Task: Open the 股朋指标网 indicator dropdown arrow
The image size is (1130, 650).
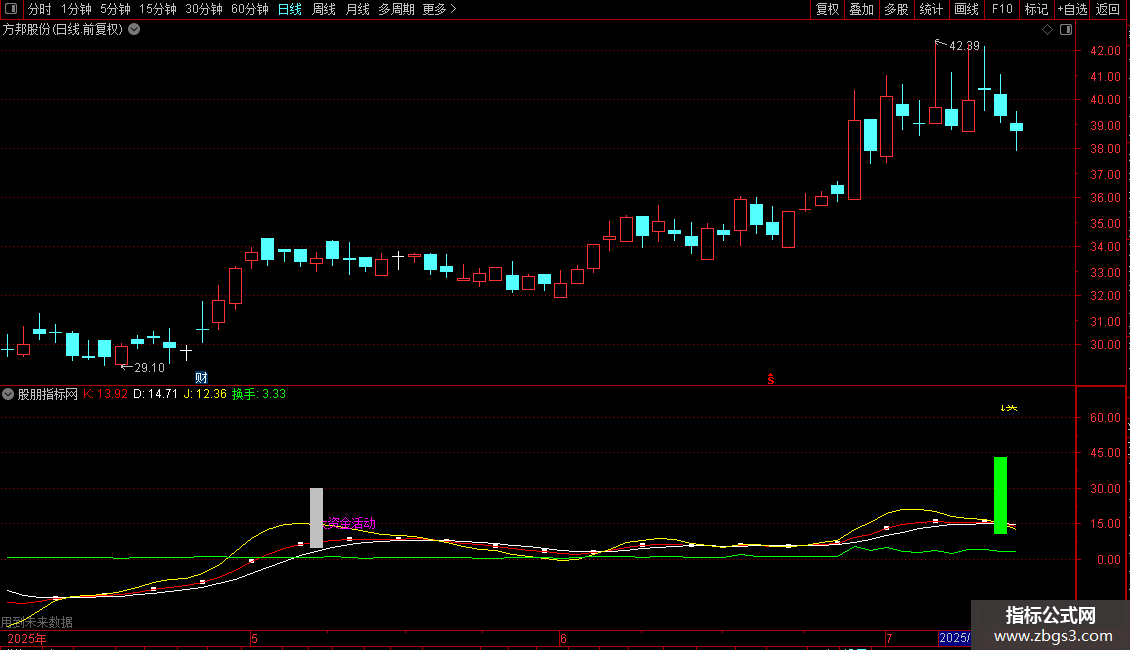Action: (8, 394)
